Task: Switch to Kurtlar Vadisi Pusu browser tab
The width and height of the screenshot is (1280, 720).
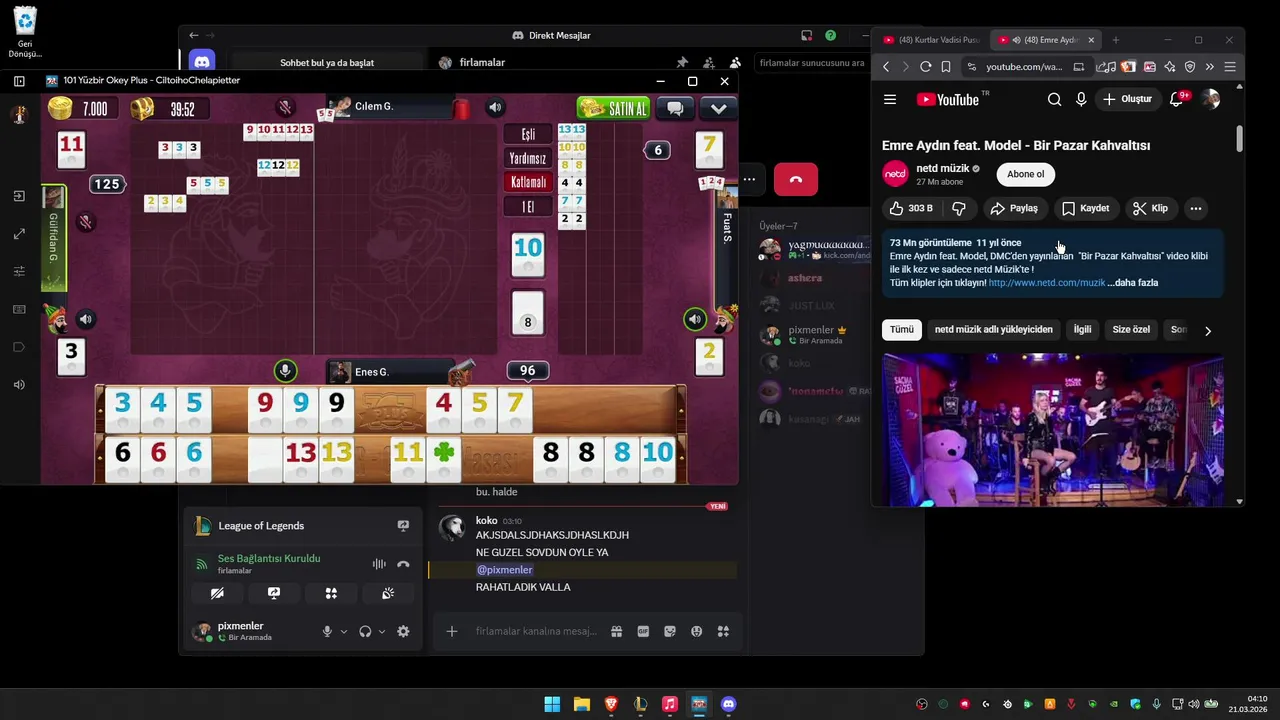Action: point(932,40)
